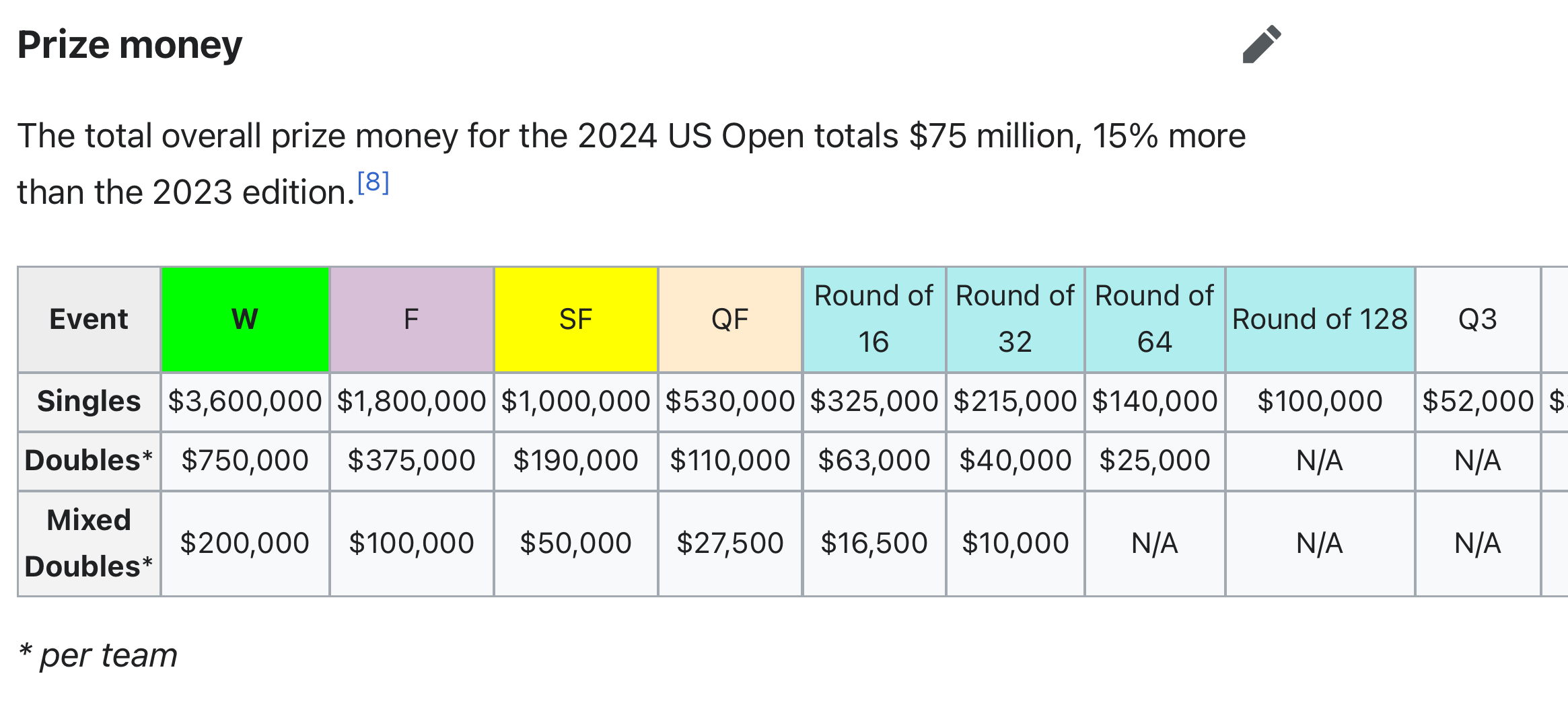Click the pencil edit section icon
This screenshot has width=1568, height=711.
tap(1261, 44)
